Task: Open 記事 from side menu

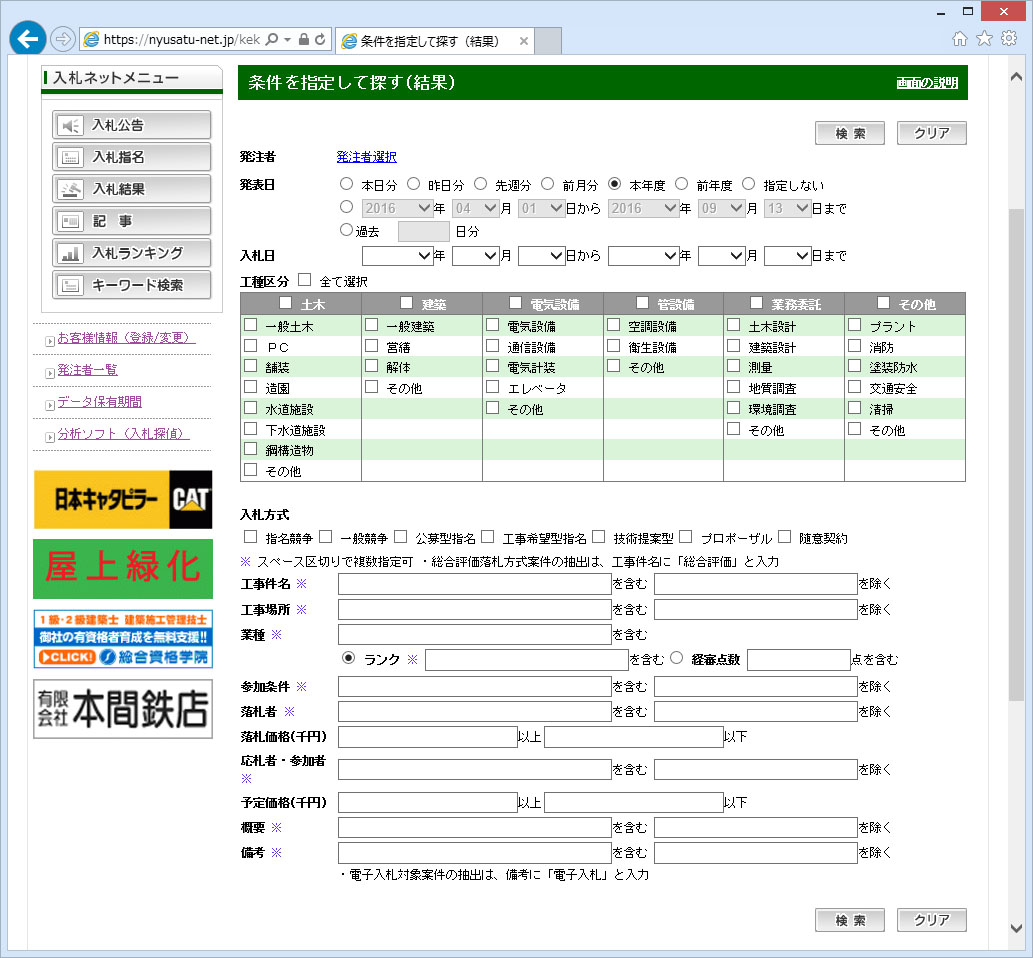Action: coord(132,221)
